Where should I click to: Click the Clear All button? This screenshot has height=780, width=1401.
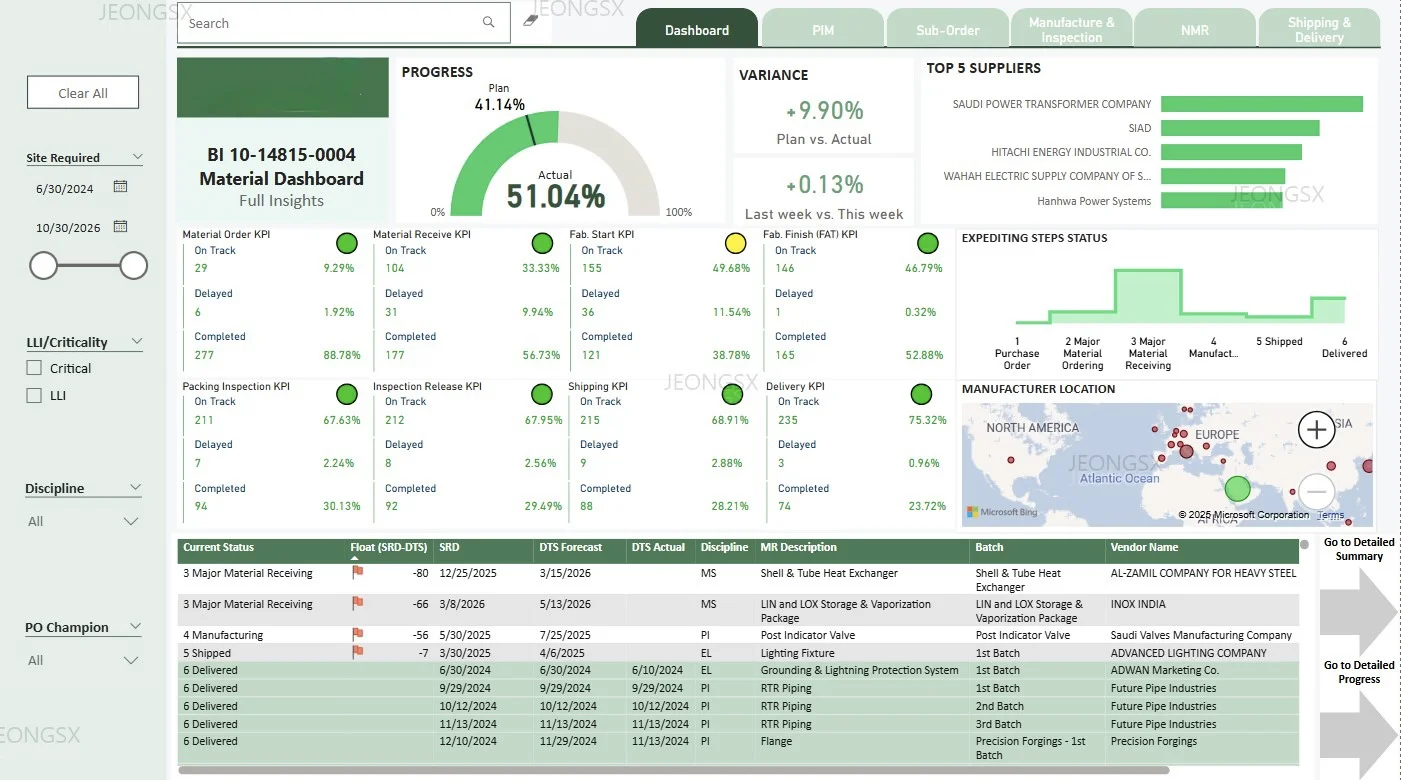coord(83,93)
